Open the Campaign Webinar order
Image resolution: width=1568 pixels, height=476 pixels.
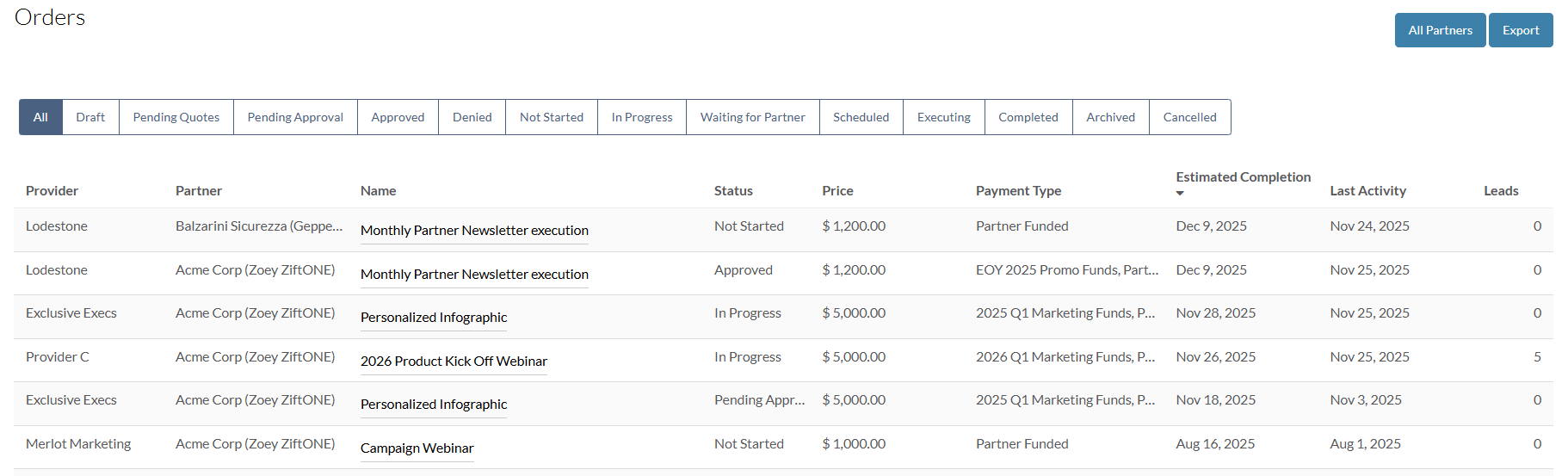[x=417, y=448]
